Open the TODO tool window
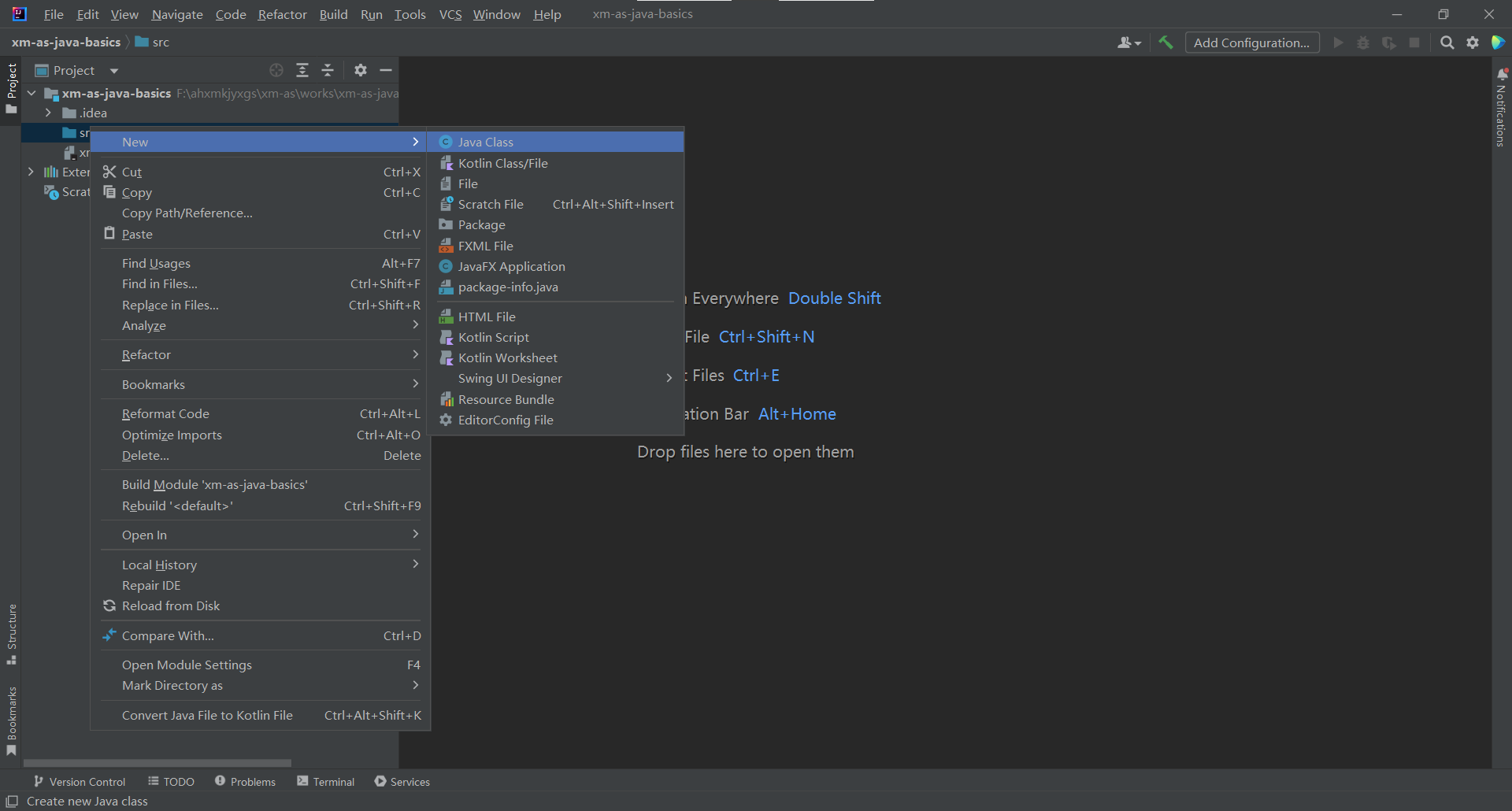 [x=171, y=781]
